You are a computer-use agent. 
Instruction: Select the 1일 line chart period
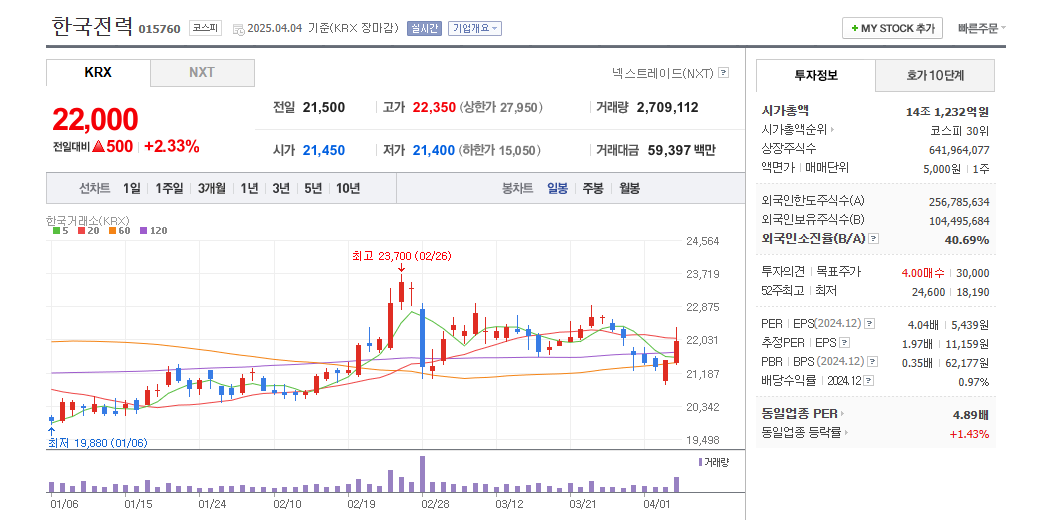pyautogui.click(x=131, y=188)
